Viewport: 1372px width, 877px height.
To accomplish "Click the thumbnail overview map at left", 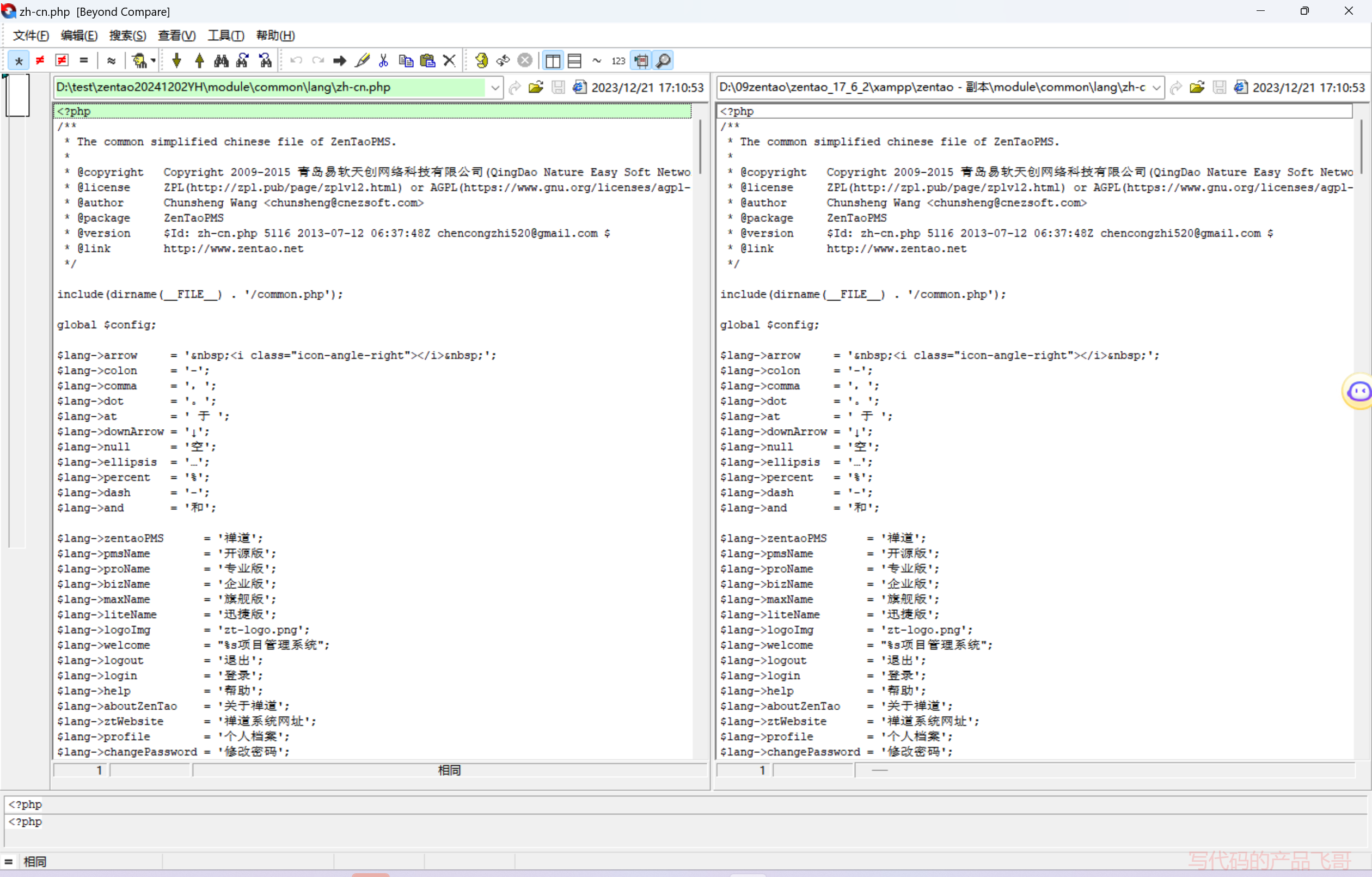I will click(x=17, y=311).
